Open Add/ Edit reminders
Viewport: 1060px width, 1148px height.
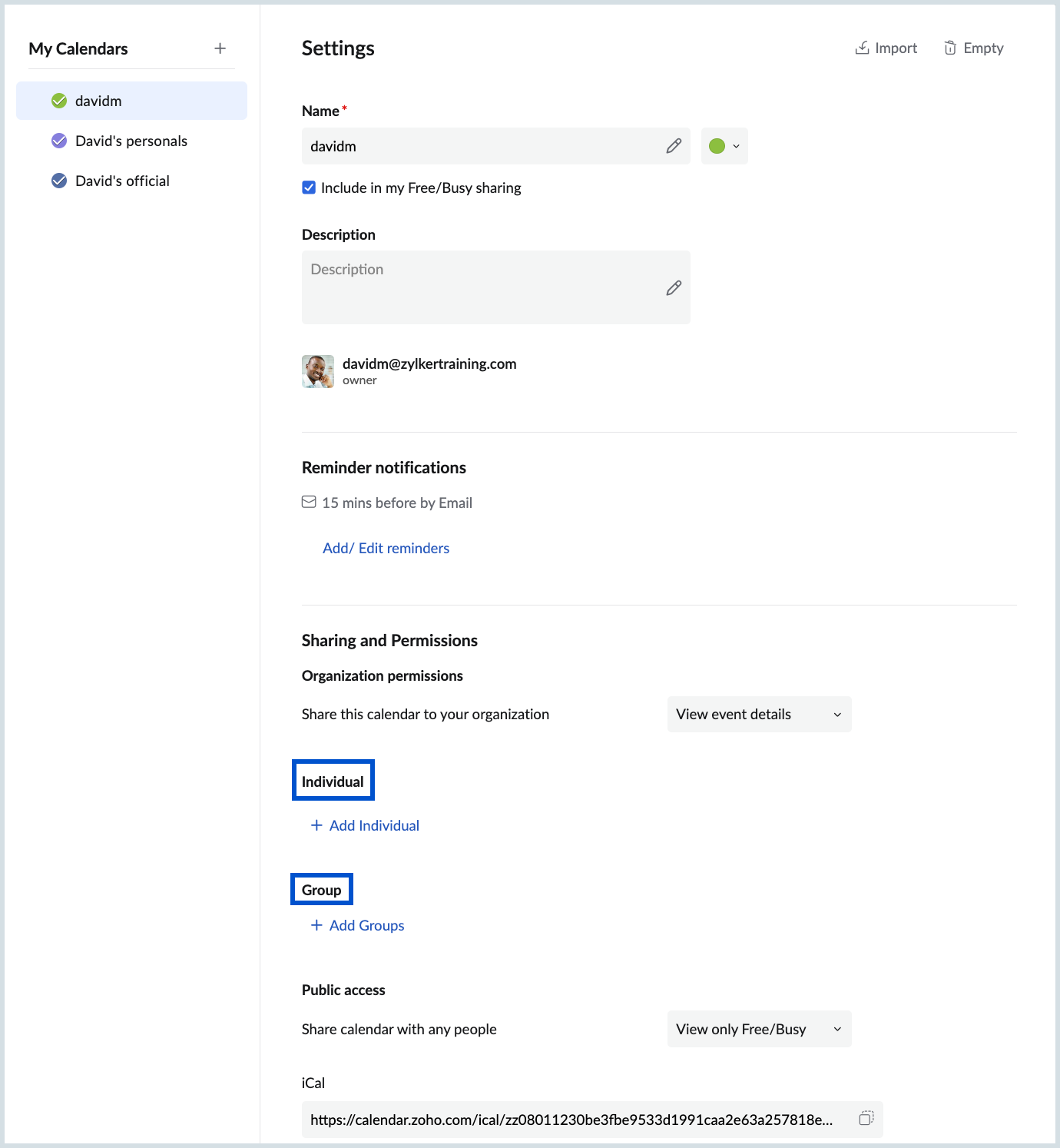pyautogui.click(x=386, y=547)
